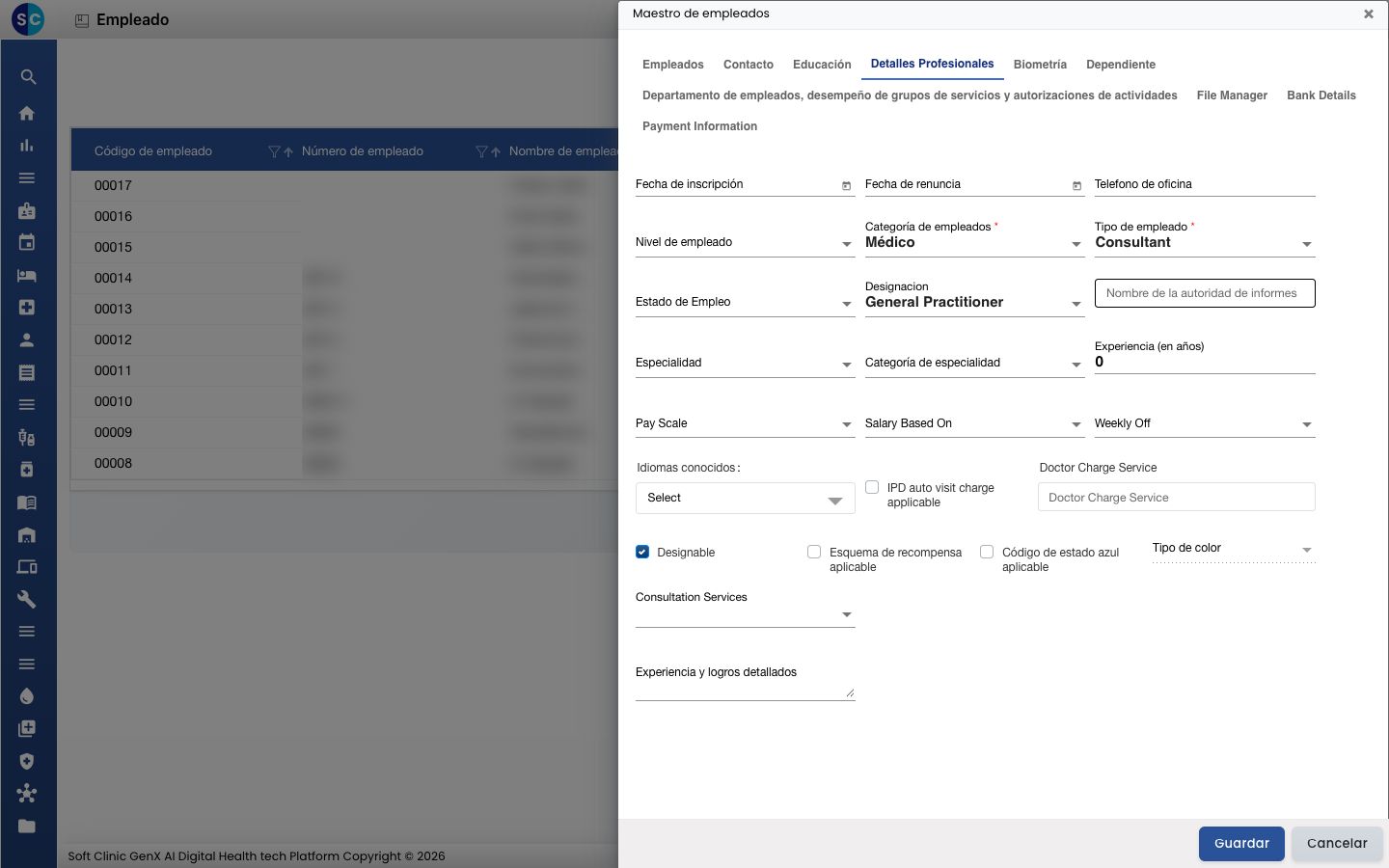Screen dimensions: 1389x868
Task: Select the bed icon in the sidebar
Action: tap(27, 276)
